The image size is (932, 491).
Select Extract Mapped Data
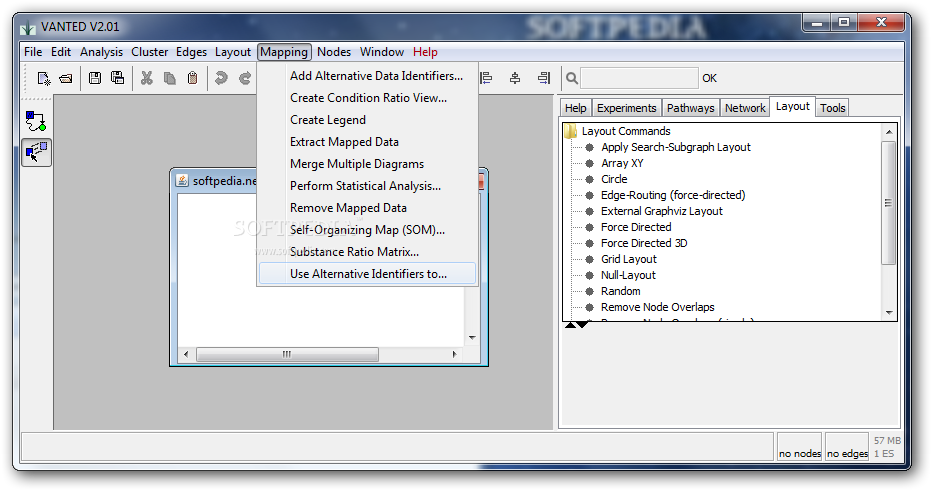(367, 142)
